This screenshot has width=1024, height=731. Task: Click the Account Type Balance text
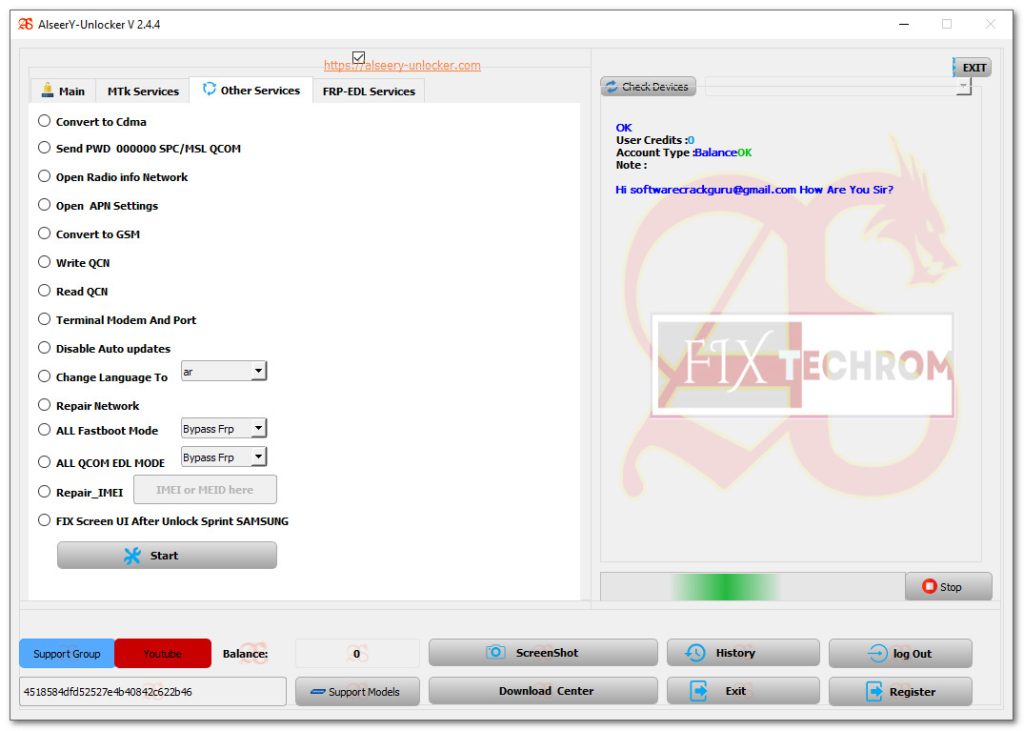point(684,152)
